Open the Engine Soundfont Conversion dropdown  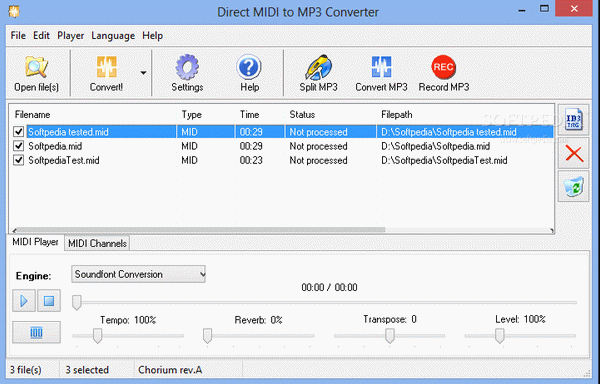pyautogui.click(x=138, y=274)
